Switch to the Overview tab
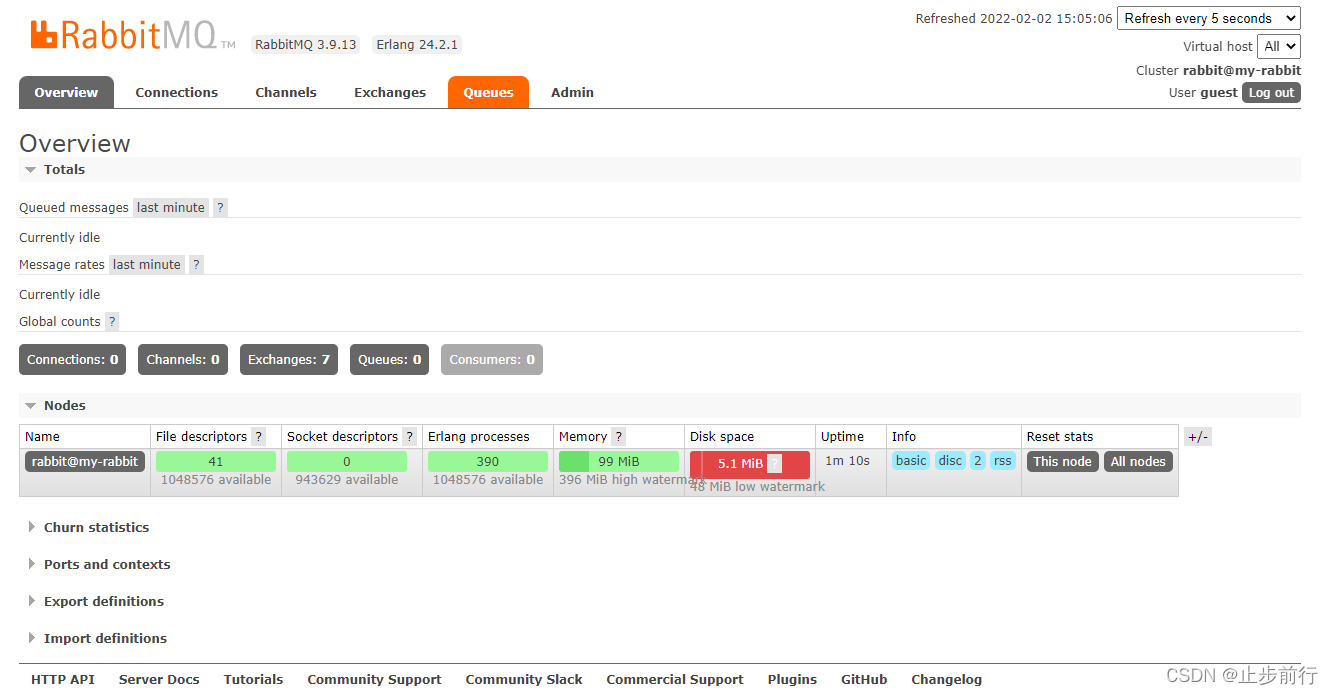1333x695 pixels. click(x=66, y=92)
